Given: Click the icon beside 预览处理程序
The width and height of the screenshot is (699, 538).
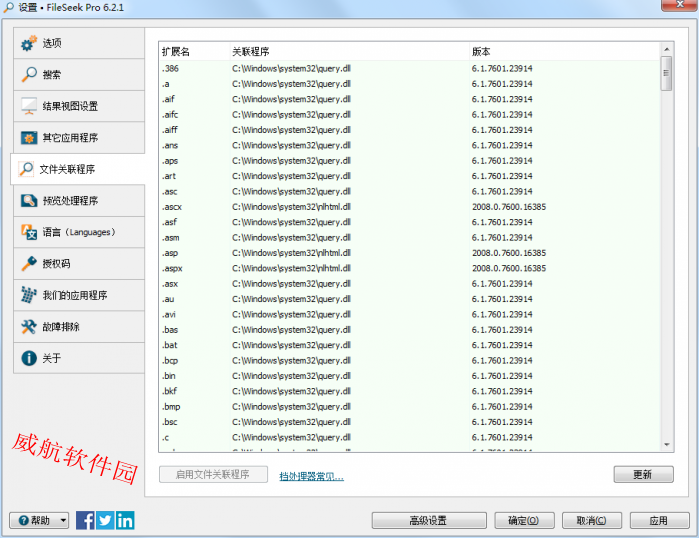Looking at the screenshot, I should pos(29,201).
